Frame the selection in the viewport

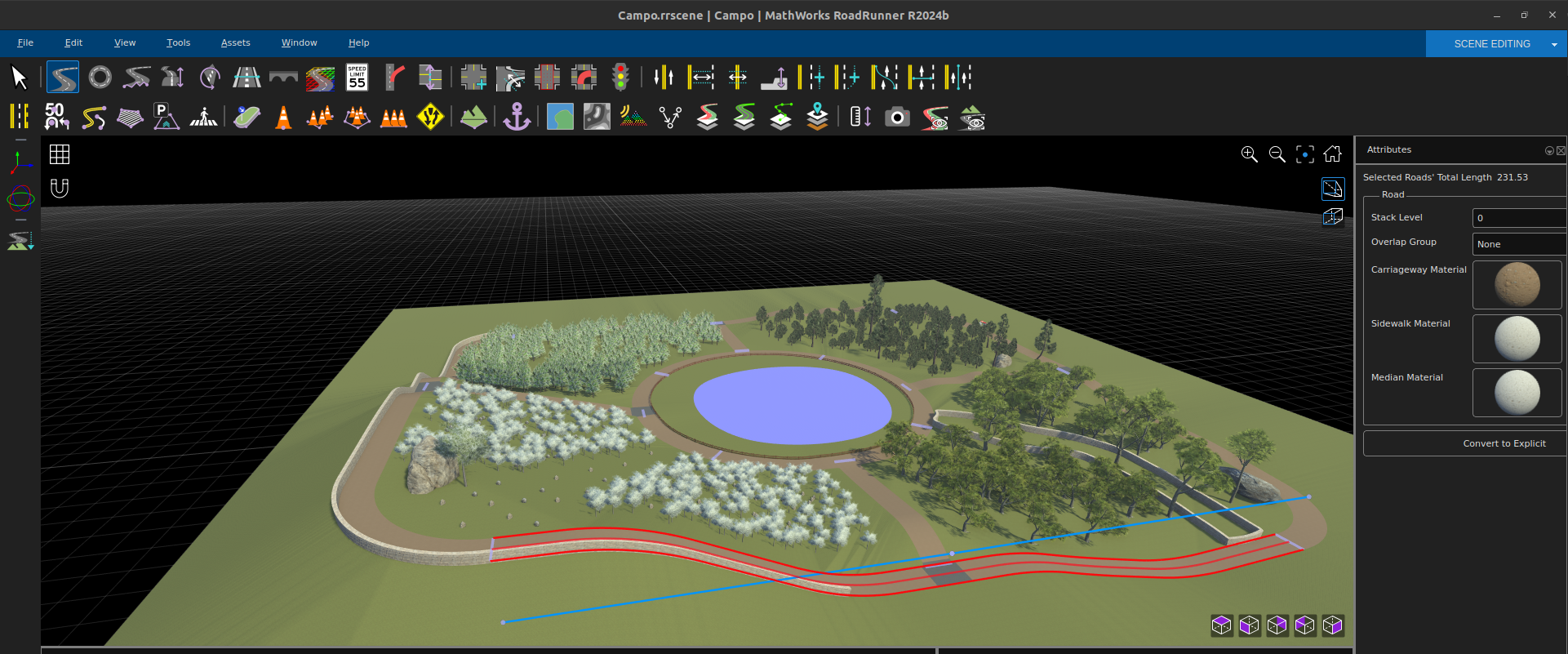(1304, 154)
